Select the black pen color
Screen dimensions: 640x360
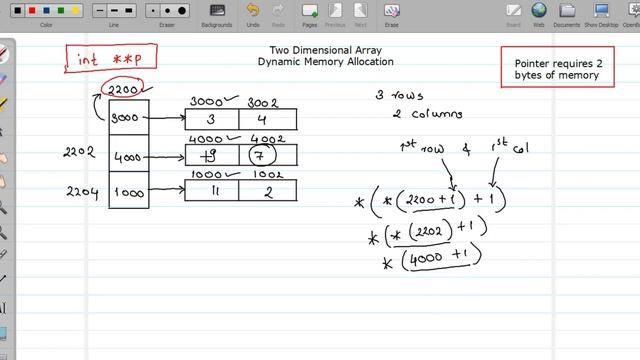coord(18,11)
